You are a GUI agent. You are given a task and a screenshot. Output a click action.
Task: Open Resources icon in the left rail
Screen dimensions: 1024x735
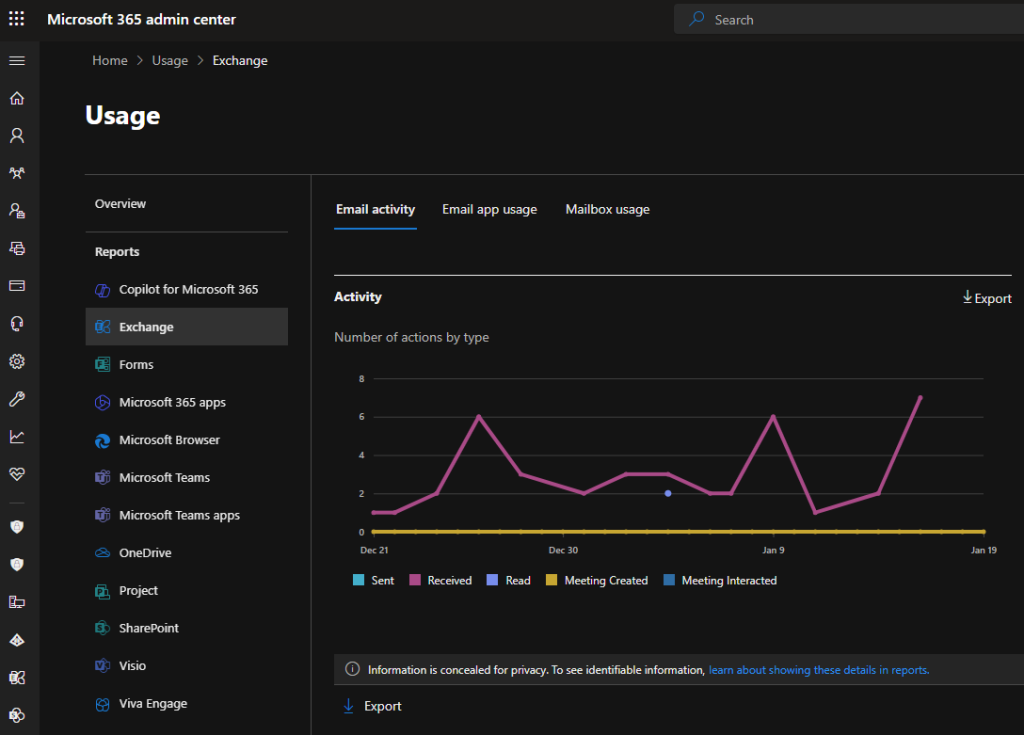17,248
